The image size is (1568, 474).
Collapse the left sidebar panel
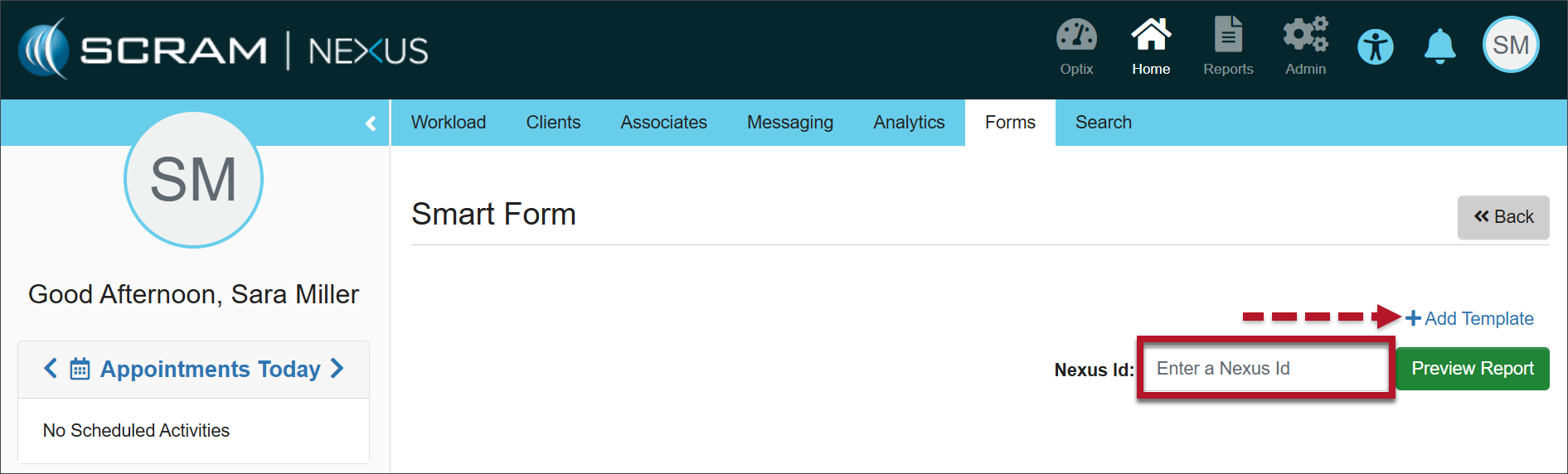[x=371, y=123]
